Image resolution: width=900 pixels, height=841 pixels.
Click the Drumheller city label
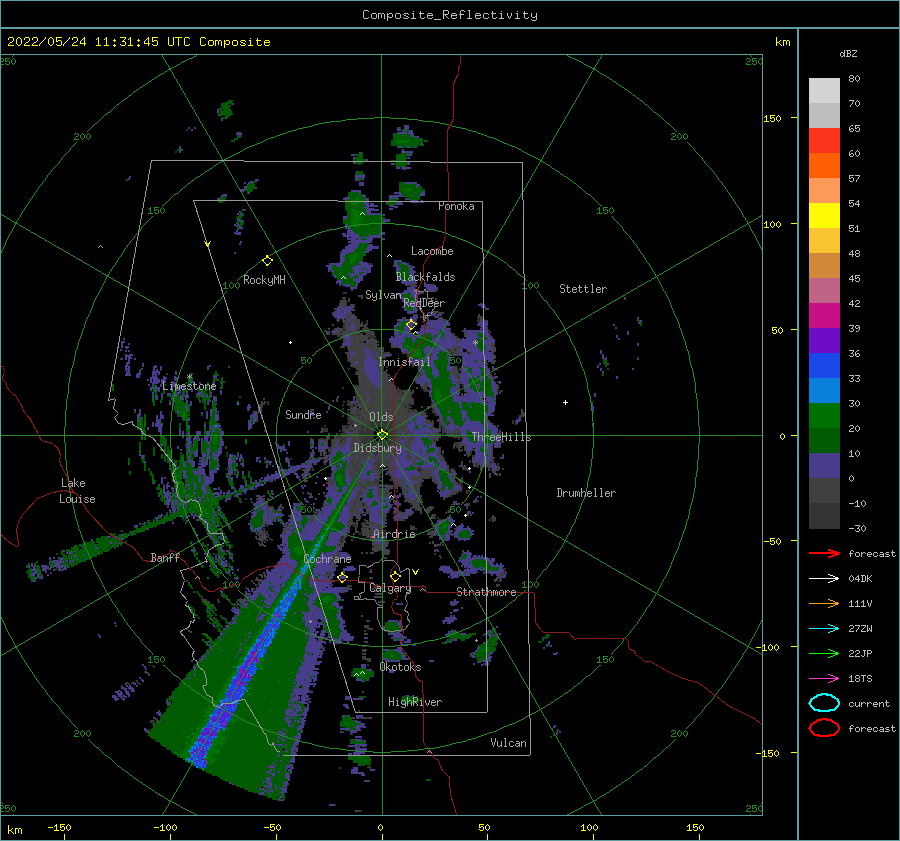pos(586,493)
